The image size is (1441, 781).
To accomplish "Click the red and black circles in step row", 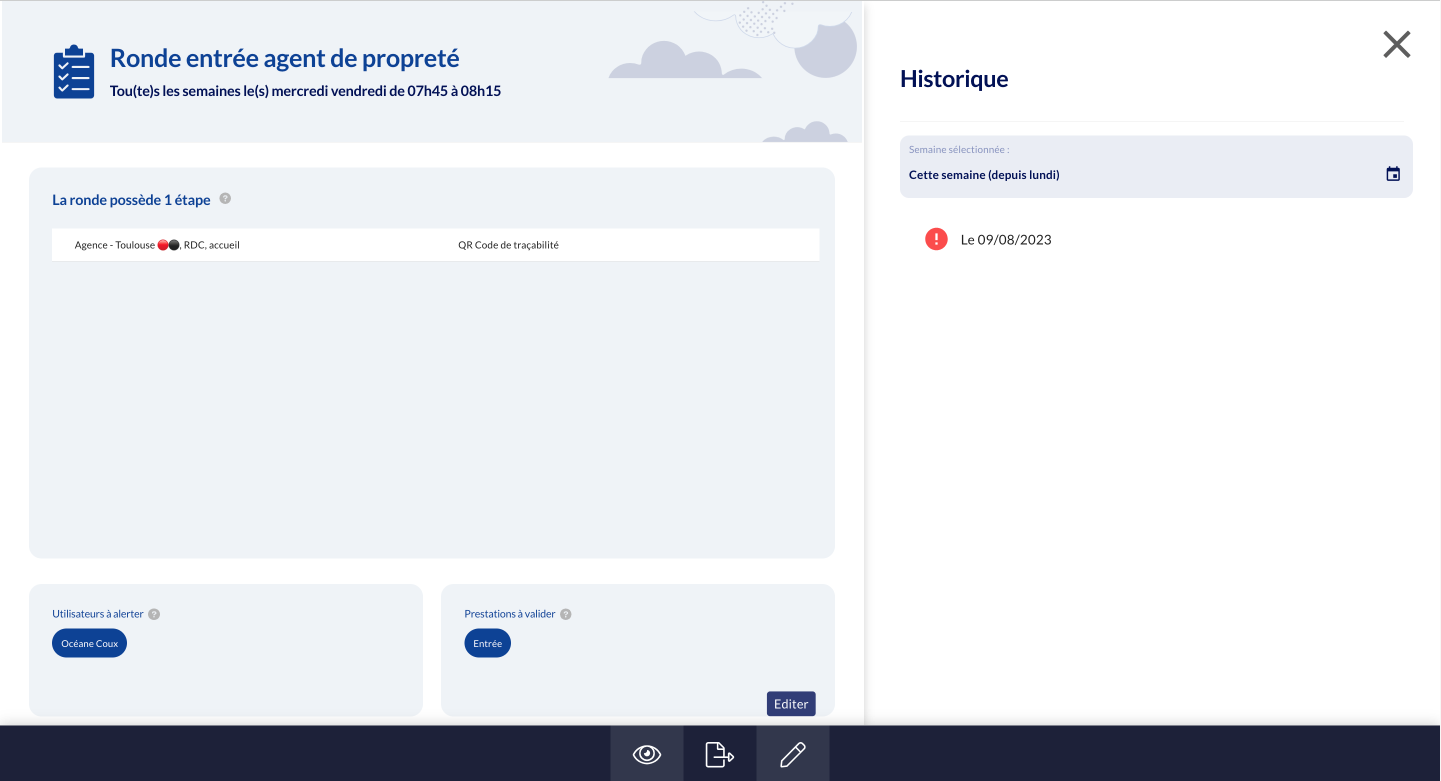I will (x=168, y=245).
